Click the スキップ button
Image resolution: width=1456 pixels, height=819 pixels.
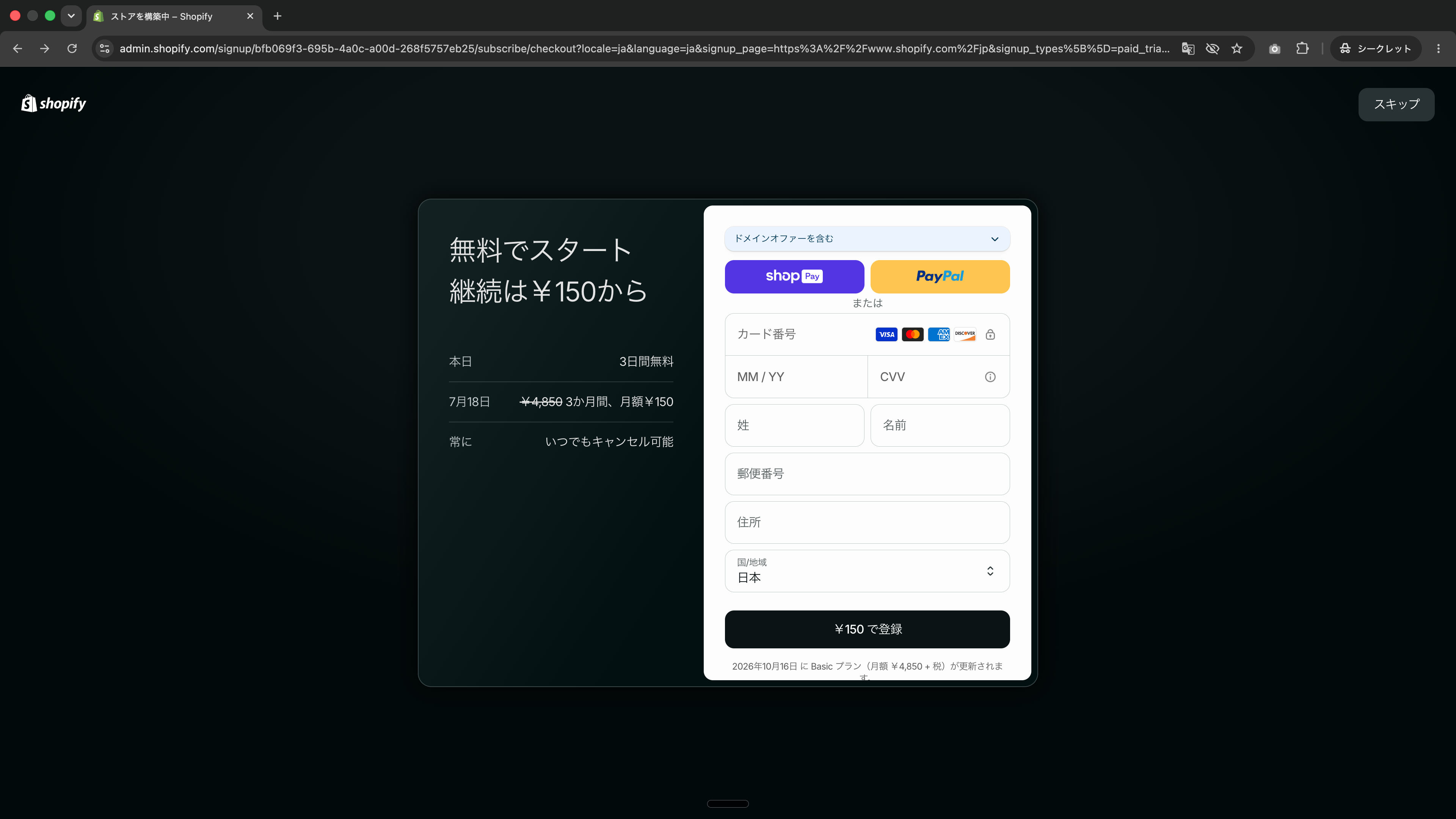[1396, 105]
